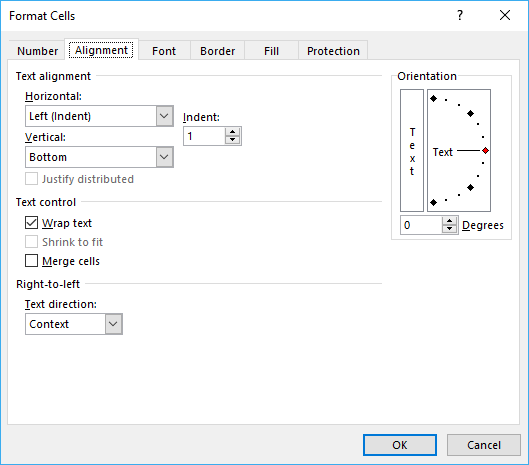Uncheck the Wrap text checkbox
This screenshot has height=465, width=529.
(x=31, y=223)
